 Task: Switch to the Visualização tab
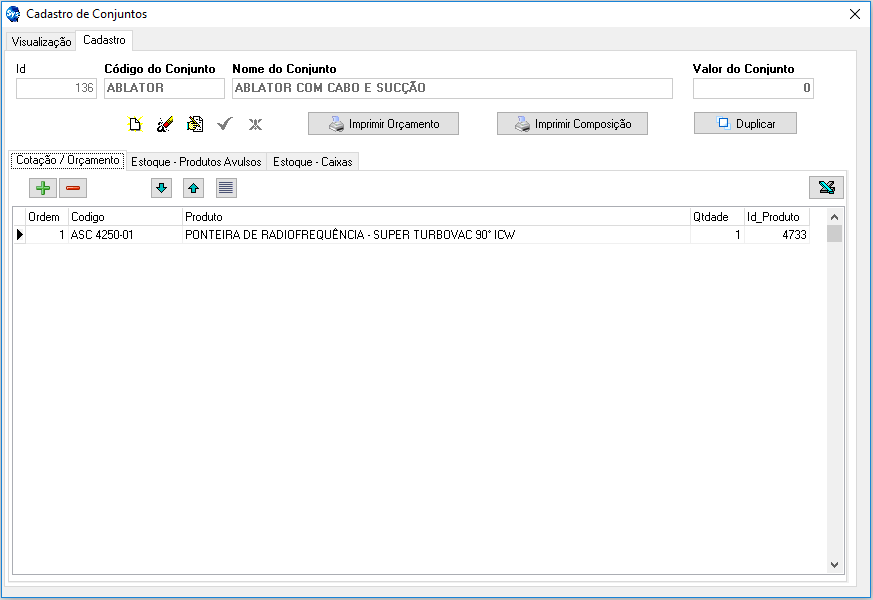[x=41, y=42]
